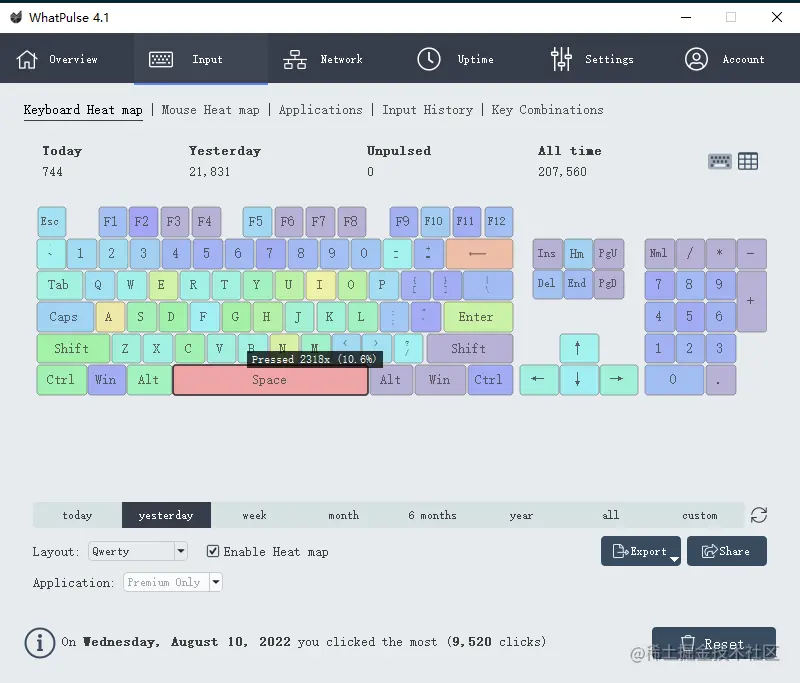
Task: Expand the Layout Qwerty dropdown
Action: tap(138, 551)
